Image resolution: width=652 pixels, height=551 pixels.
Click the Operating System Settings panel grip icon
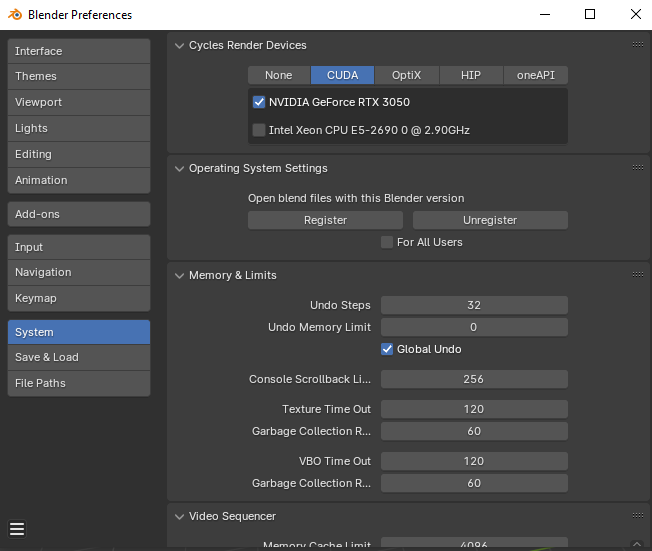coord(638,168)
